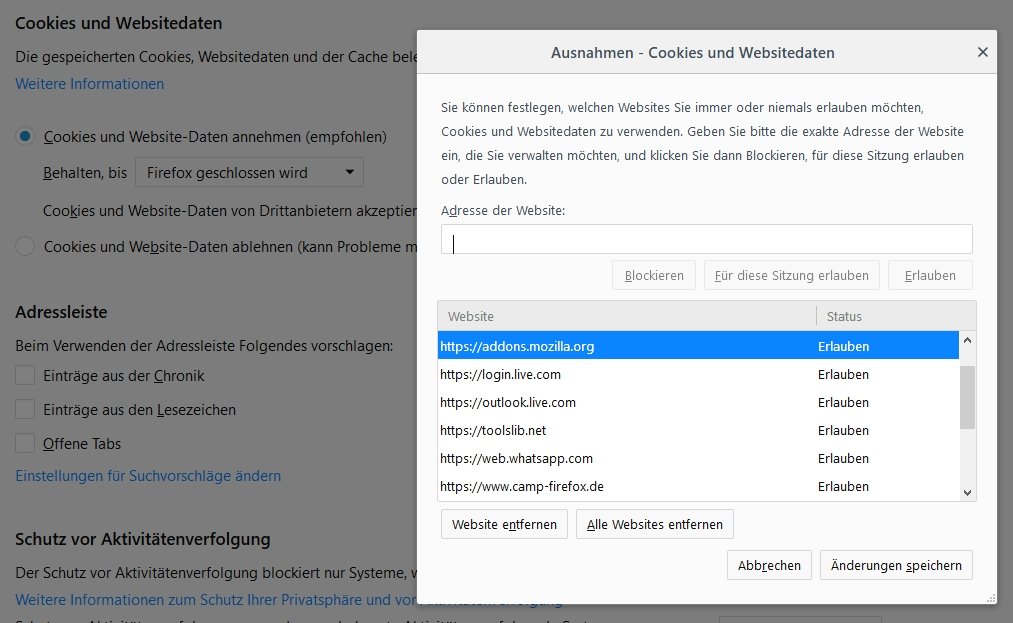
Task: Click the 'Adresse der Website' input field
Action: (x=706, y=240)
